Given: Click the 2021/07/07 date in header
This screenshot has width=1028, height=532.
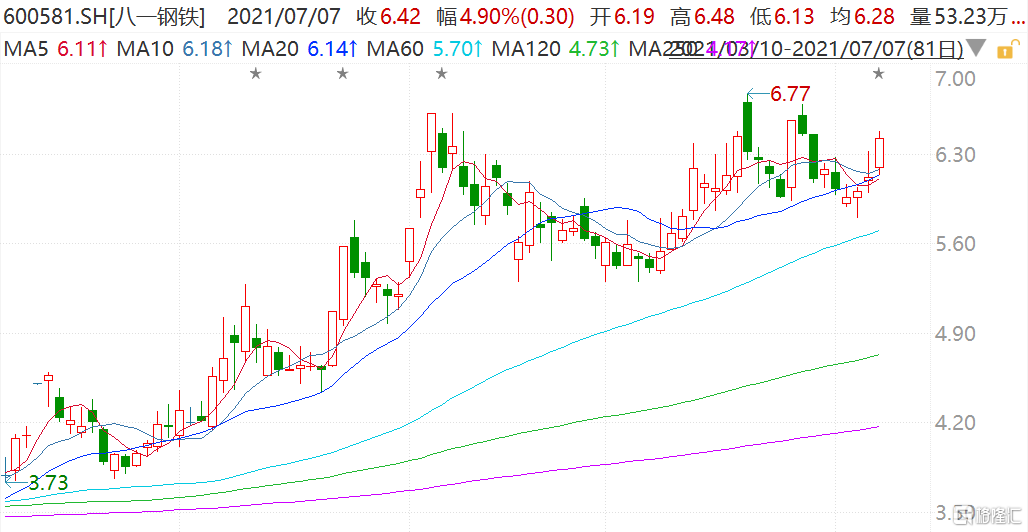Looking at the screenshot, I should (284, 18).
